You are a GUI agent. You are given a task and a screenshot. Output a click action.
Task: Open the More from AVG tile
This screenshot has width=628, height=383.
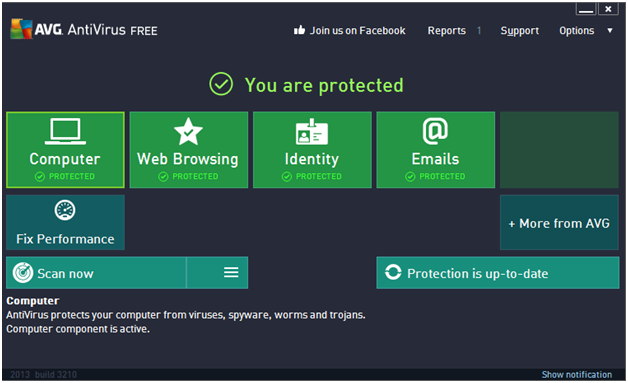[x=559, y=223]
